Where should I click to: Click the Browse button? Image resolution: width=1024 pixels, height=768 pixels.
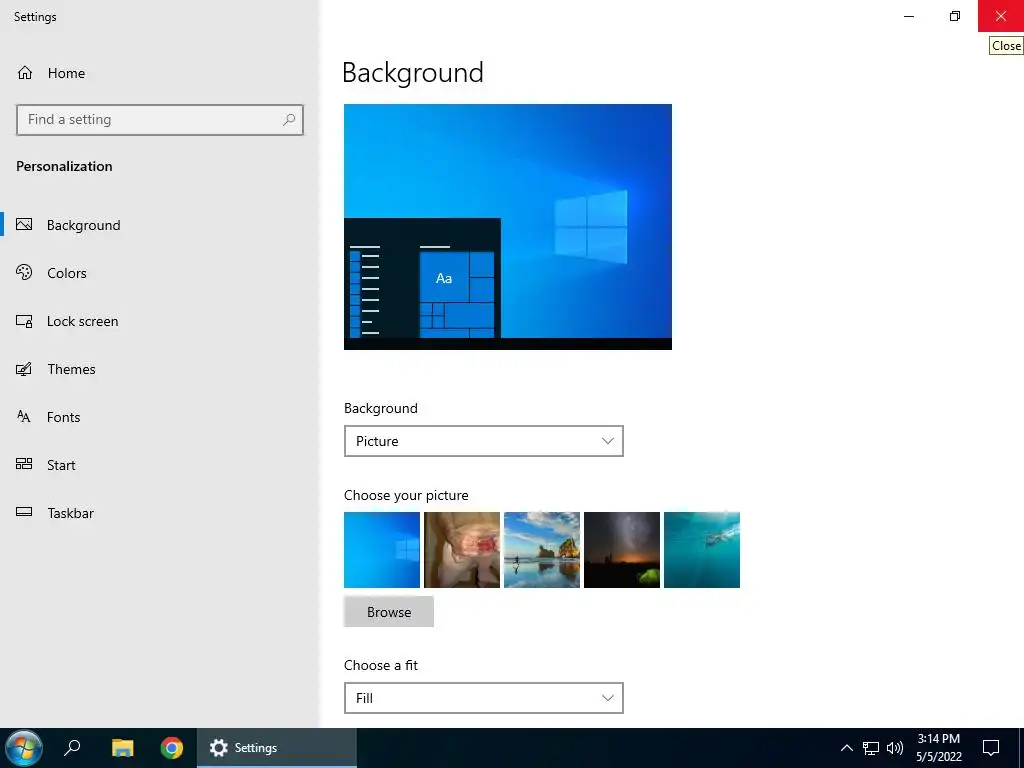click(x=389, y=612)
